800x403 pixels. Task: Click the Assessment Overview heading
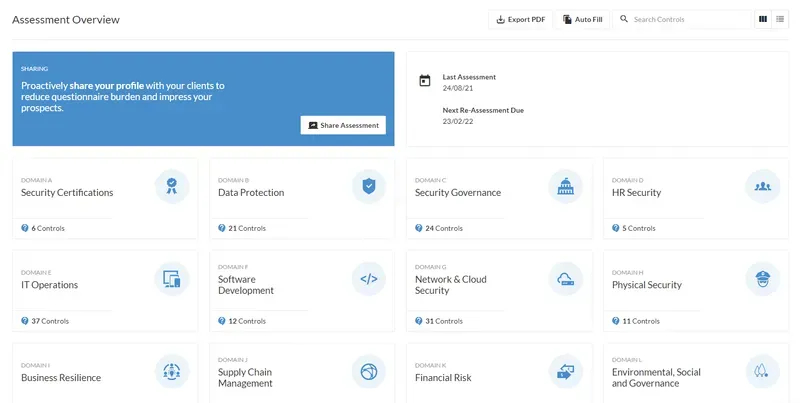66,20
